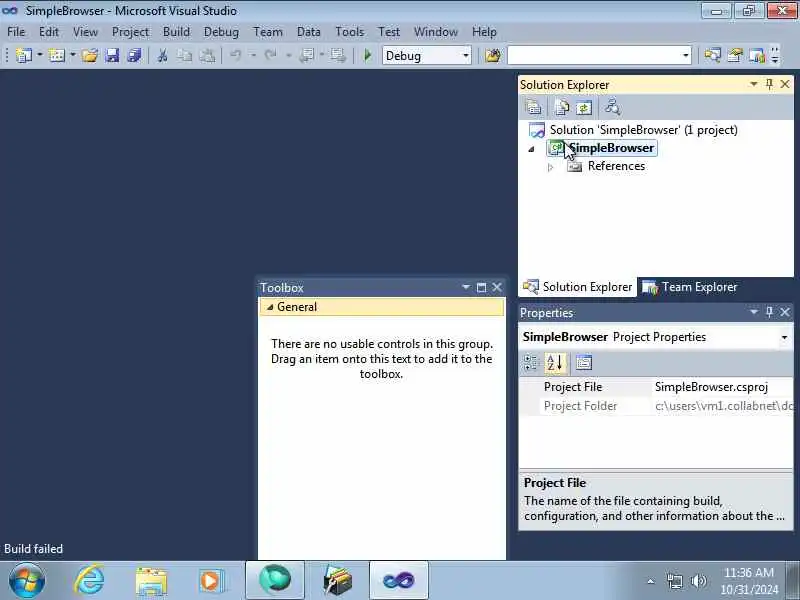800x600 pixels.
Task: Click the Copy toolbar icon
Action: [185, 55]
